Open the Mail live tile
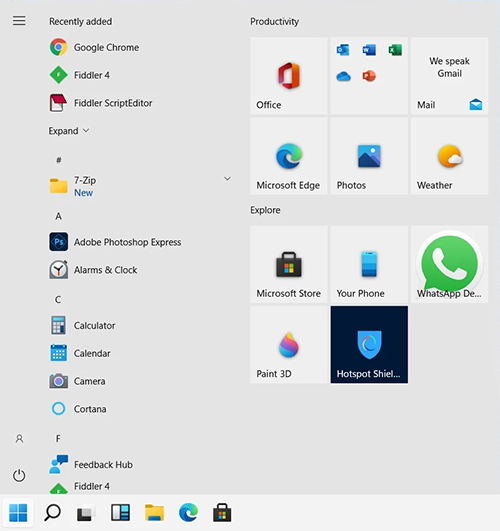The image size is (500, 531). point(450,76)
